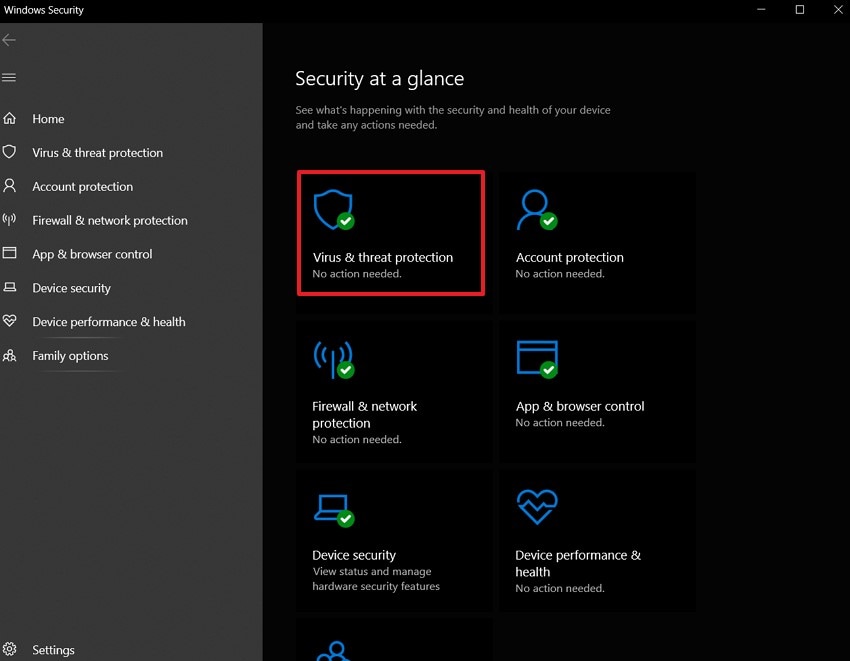This screenshot has width=850, height=661.
Task: Click the shield icon beside Virus & threat protection
Action: [x=10, y=152]
